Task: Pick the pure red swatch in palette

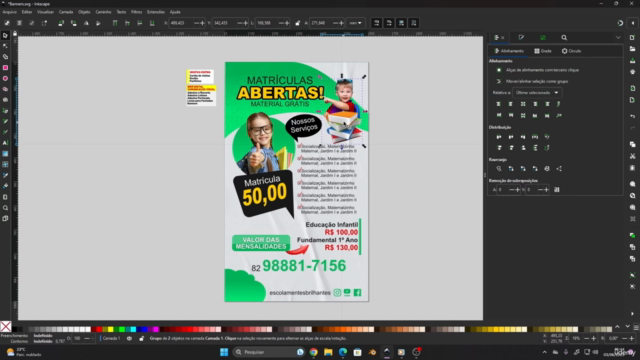Action: [99, 329]
